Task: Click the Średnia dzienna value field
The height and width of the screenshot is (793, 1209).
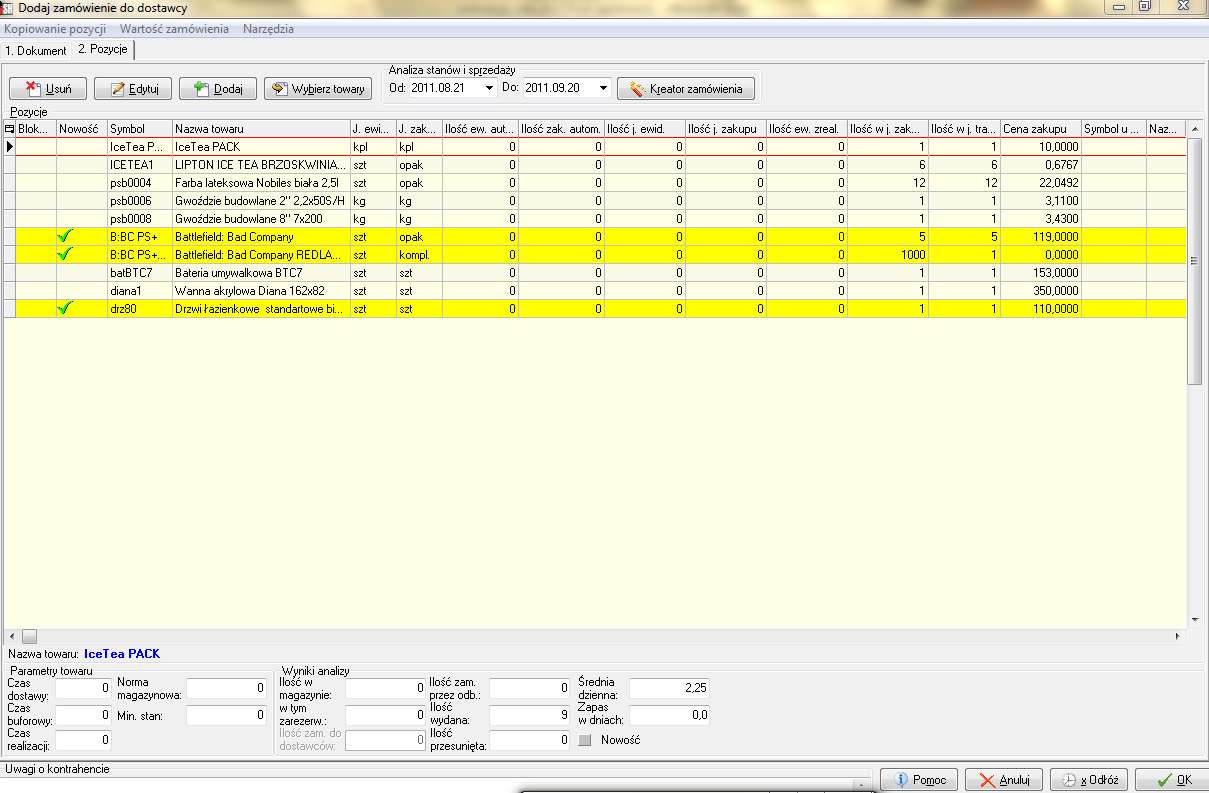Action: point(670,688)
